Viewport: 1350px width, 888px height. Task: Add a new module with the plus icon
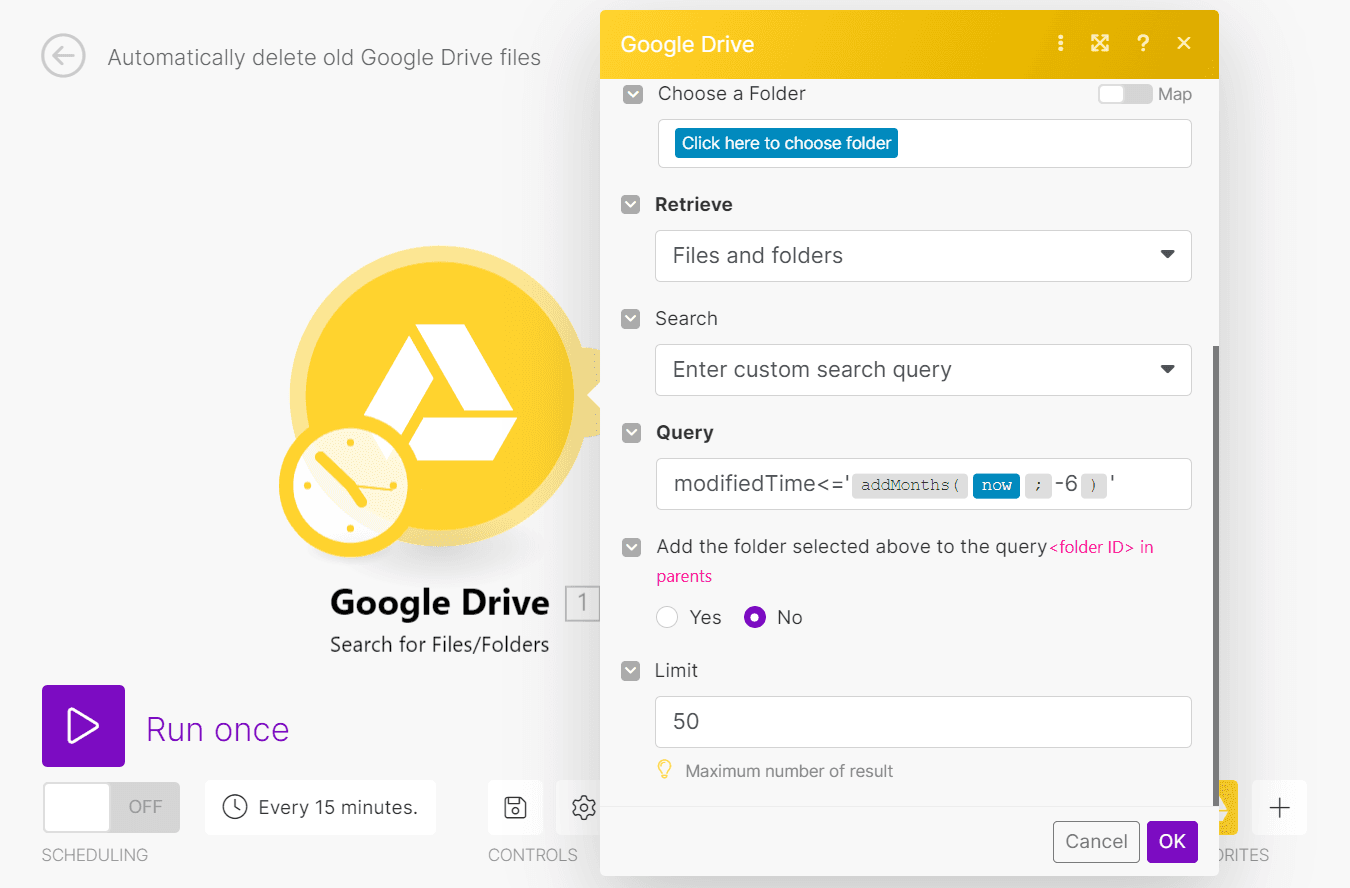(1279, 807)
